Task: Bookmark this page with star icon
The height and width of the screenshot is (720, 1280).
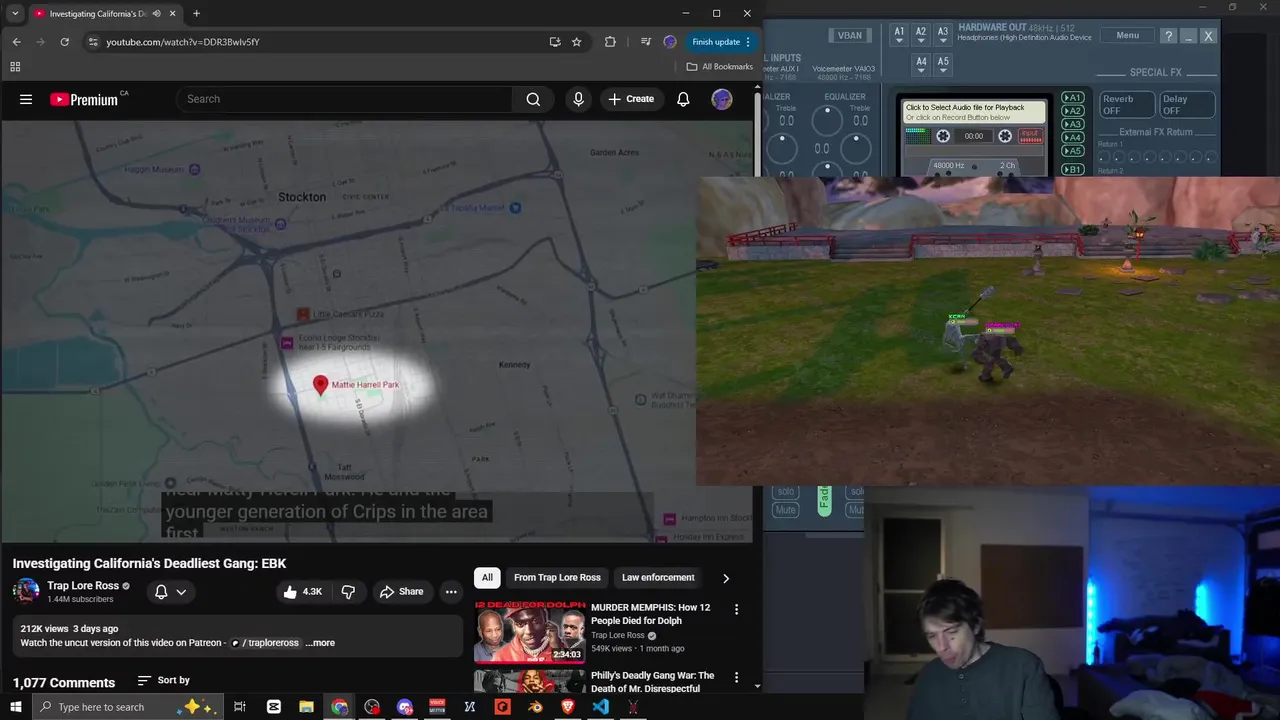Action: pyautogui.click(x=577, y=42)
